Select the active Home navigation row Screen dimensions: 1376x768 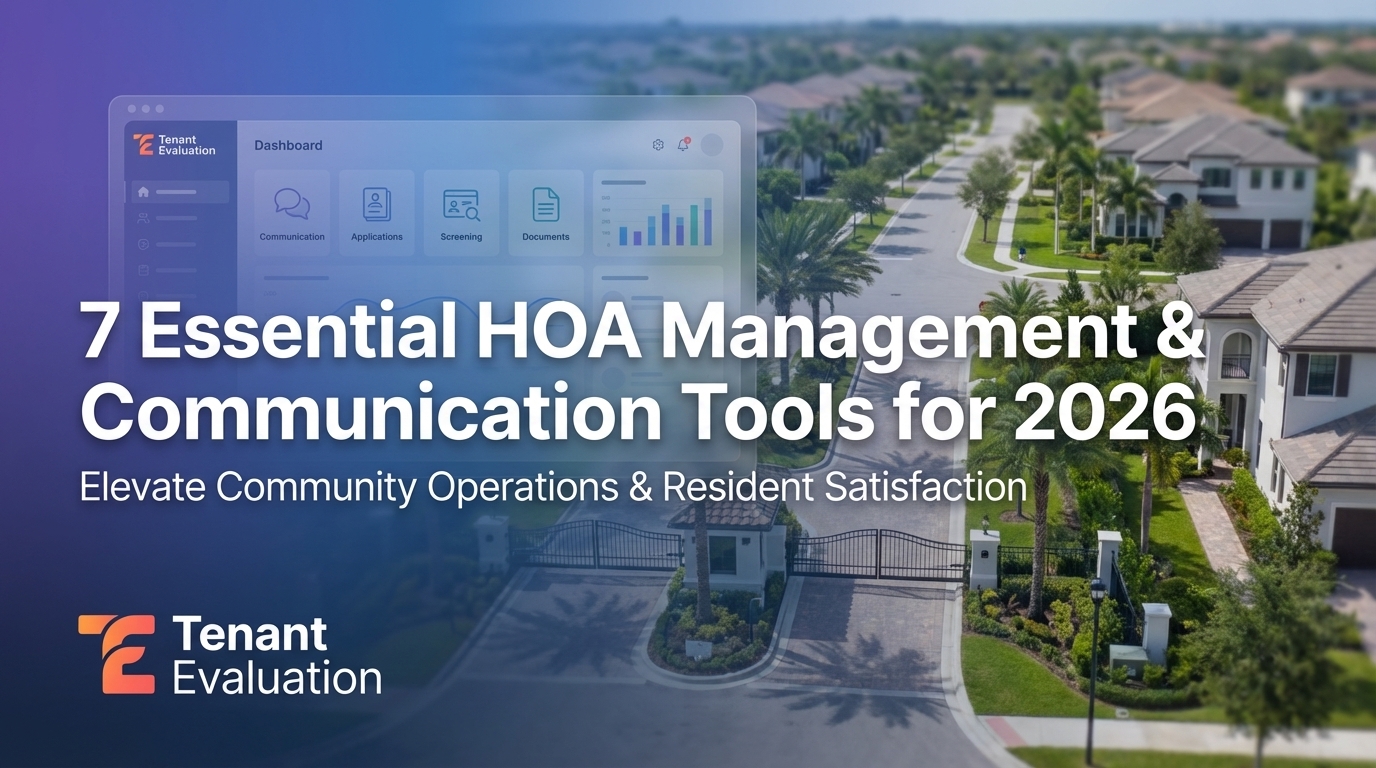pos(180,192)
